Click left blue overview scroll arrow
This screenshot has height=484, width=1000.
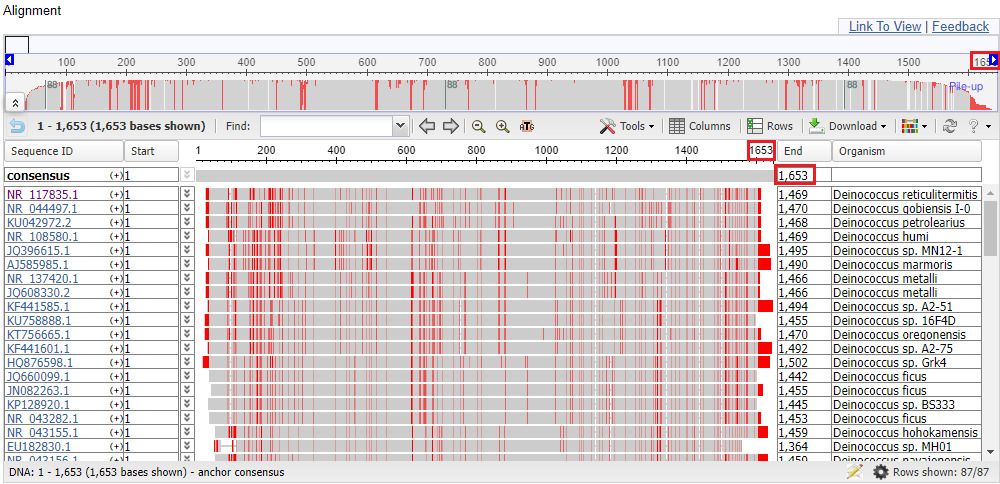(x=9, y=60)
